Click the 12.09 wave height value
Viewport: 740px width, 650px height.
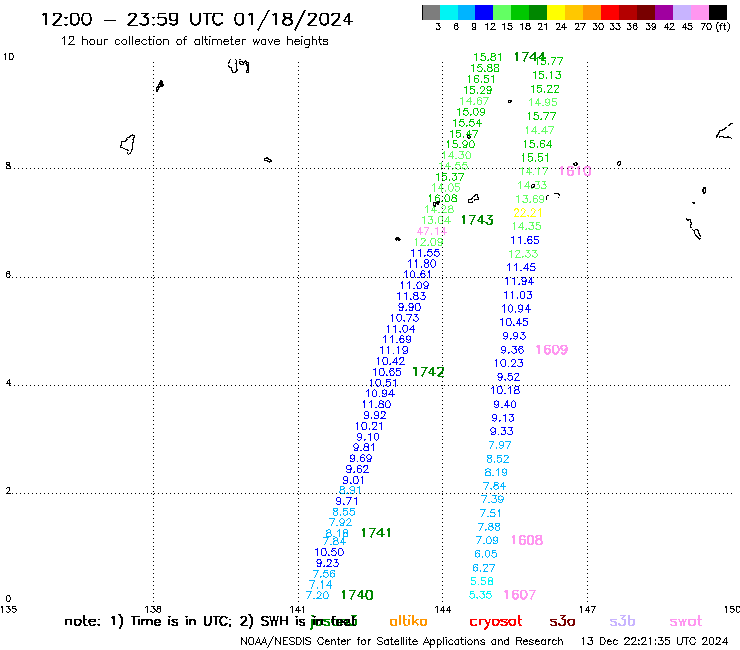(428, 242)
